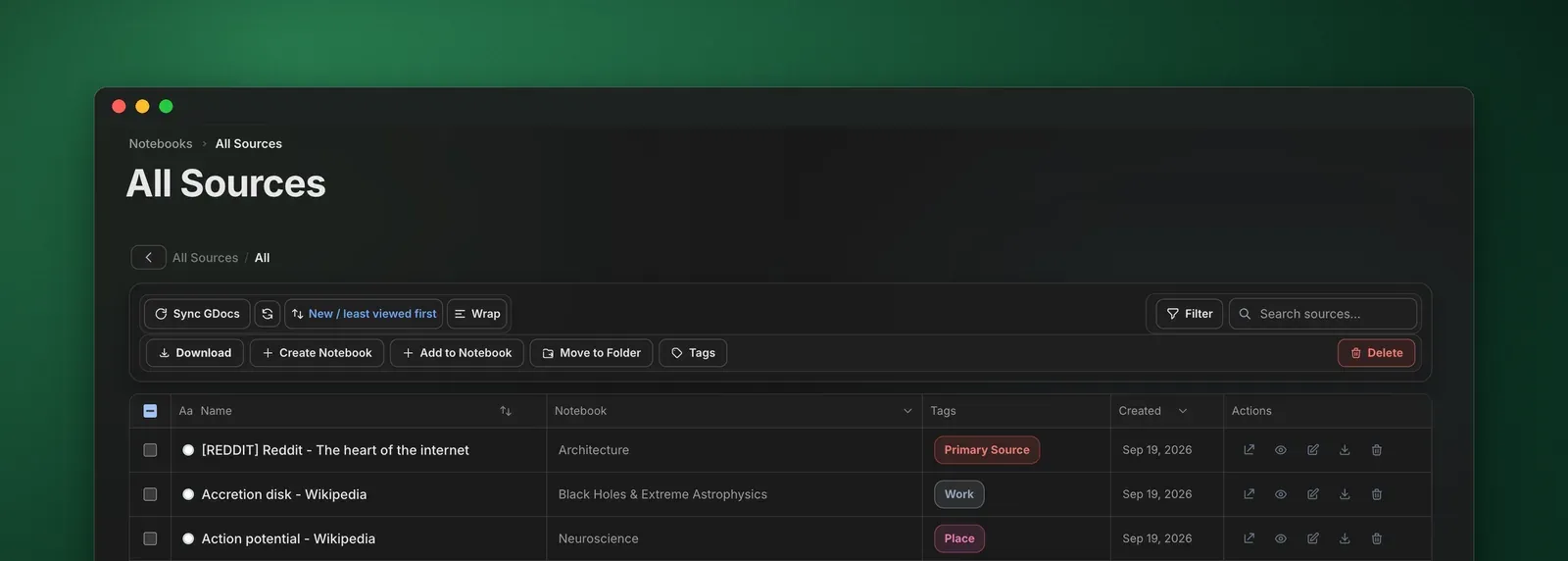Open Action potential - Wikipedia source
This screenshot has height=561, width=1568.
click(288, 538)
